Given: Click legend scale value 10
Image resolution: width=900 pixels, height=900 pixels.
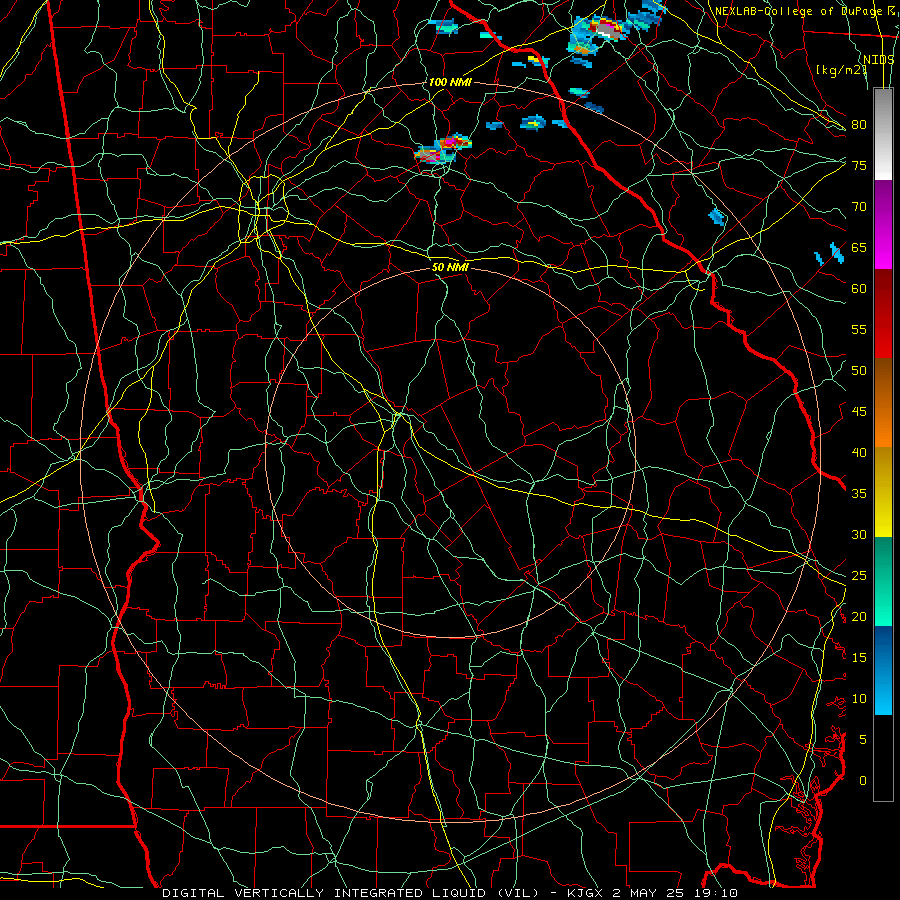Looking at the screenshot, I should click(859, 699).
